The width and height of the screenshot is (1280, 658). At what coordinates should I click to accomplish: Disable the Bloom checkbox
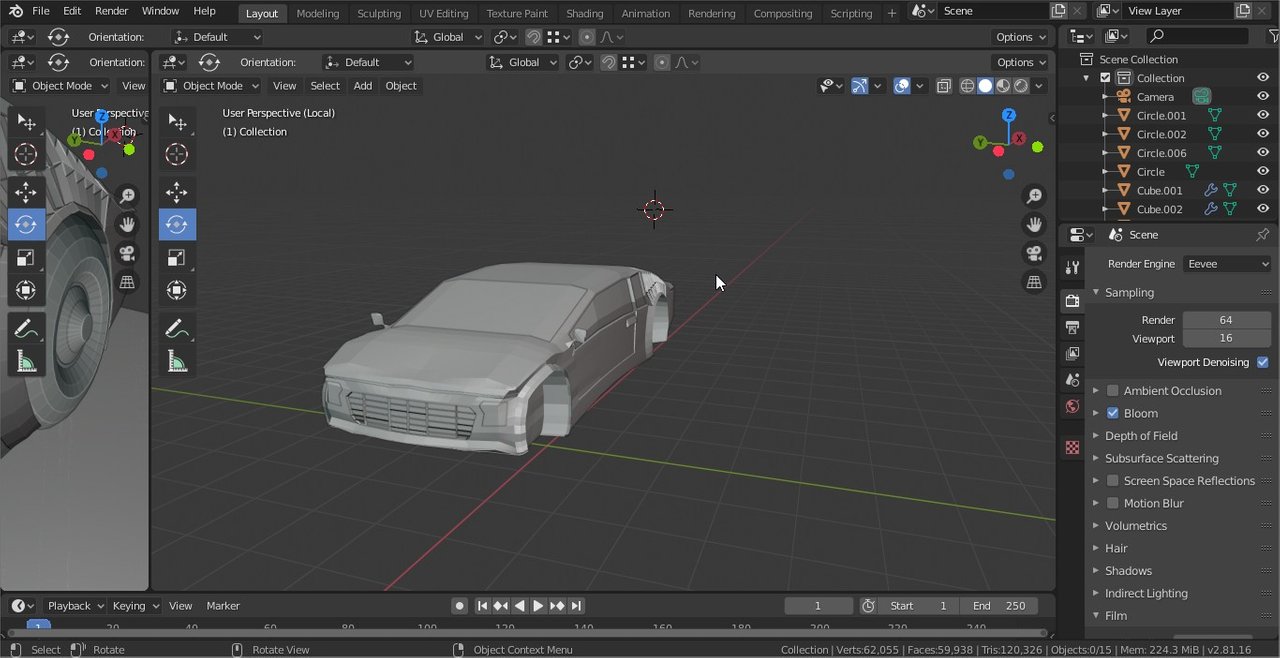1112,413
